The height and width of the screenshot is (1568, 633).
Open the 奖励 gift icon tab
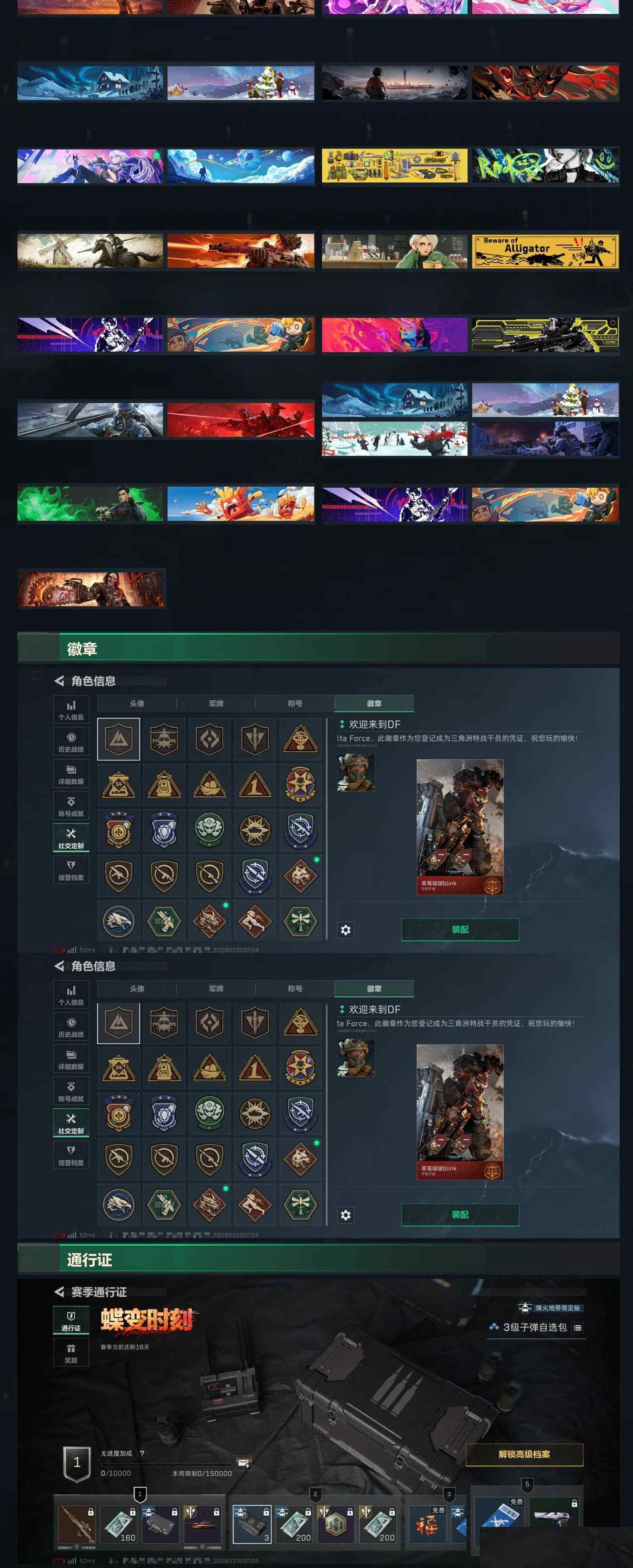71,1352
